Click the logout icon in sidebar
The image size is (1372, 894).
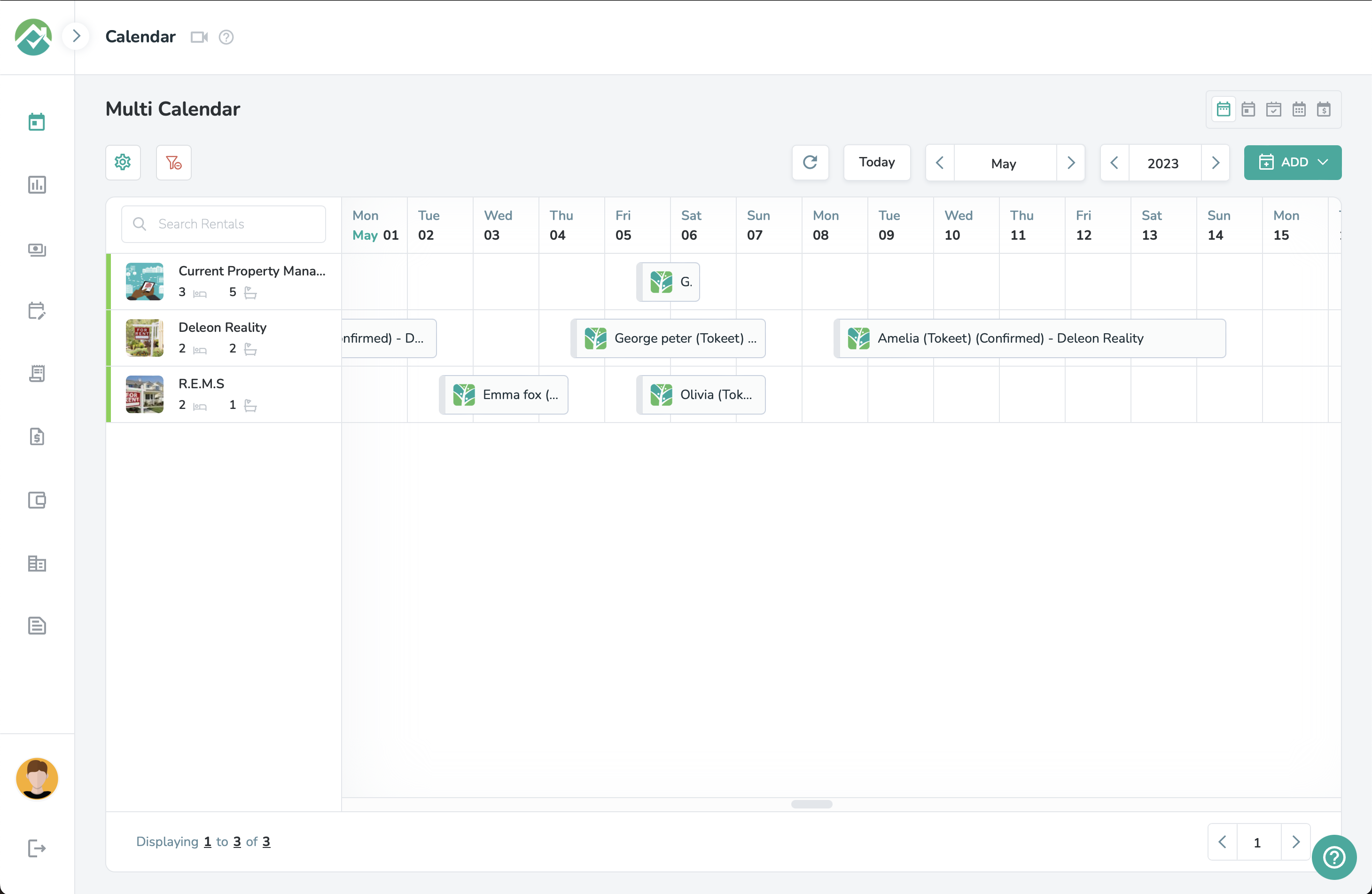(x=37, y=848)
